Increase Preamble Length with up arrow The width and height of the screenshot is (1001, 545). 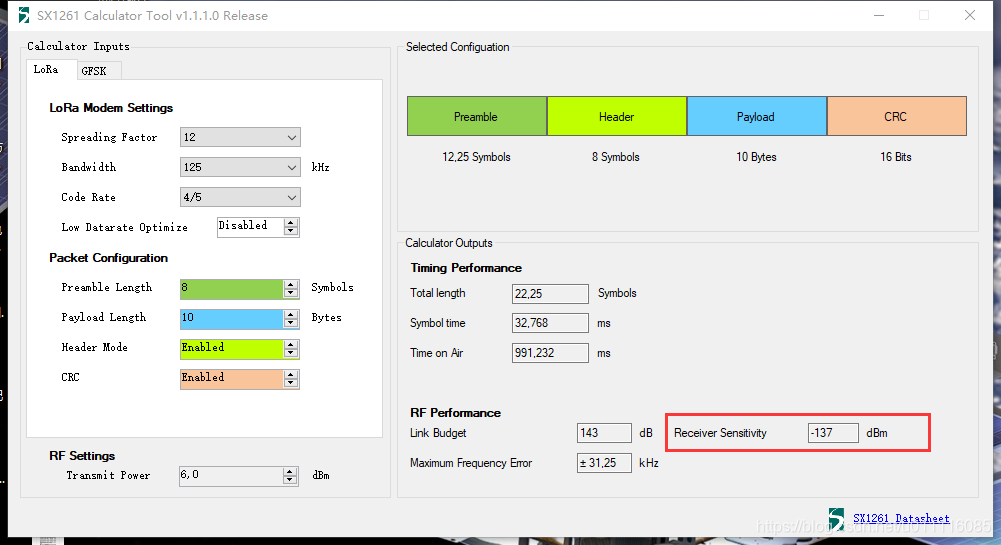click(291, 285)
